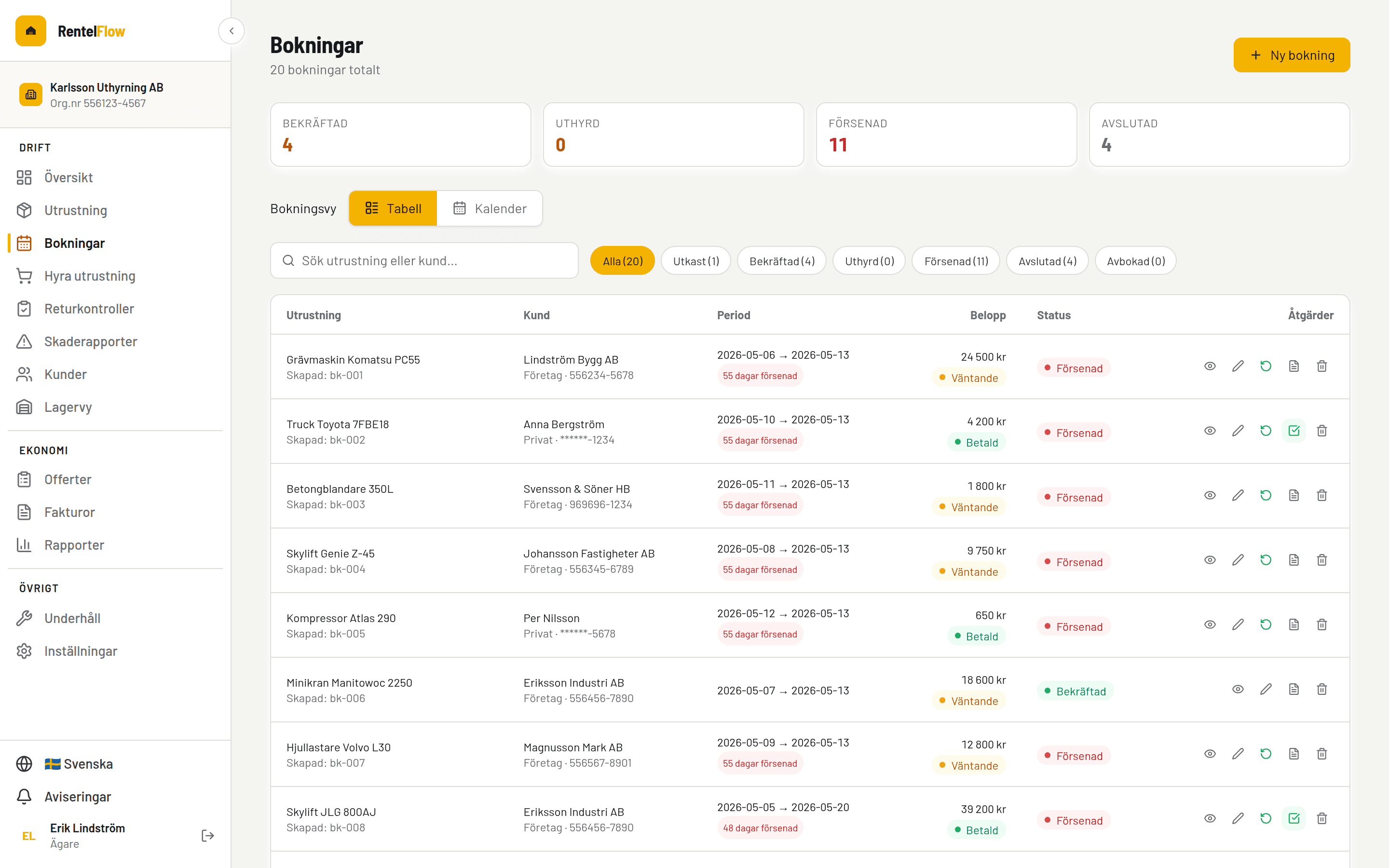Click the Karlsson Uthyrning AB company selector
The image size is (1389, 868).
[x=115, y=95]
